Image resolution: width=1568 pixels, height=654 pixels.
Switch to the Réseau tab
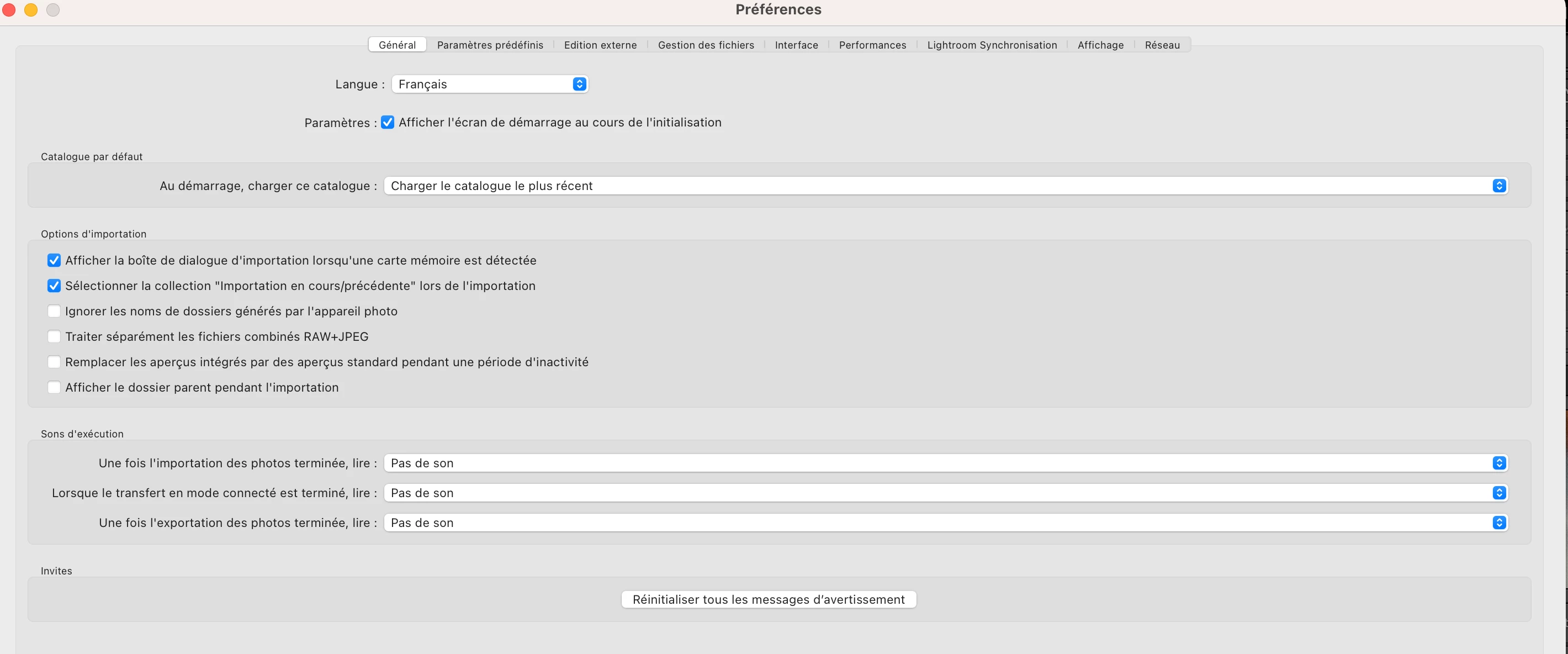tap(1162, 45)
